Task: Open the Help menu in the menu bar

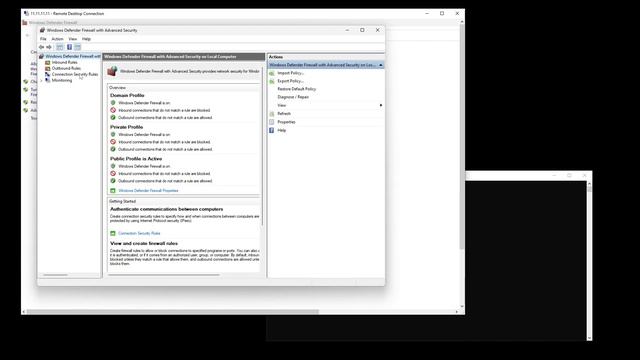Action: pos(86,39)
